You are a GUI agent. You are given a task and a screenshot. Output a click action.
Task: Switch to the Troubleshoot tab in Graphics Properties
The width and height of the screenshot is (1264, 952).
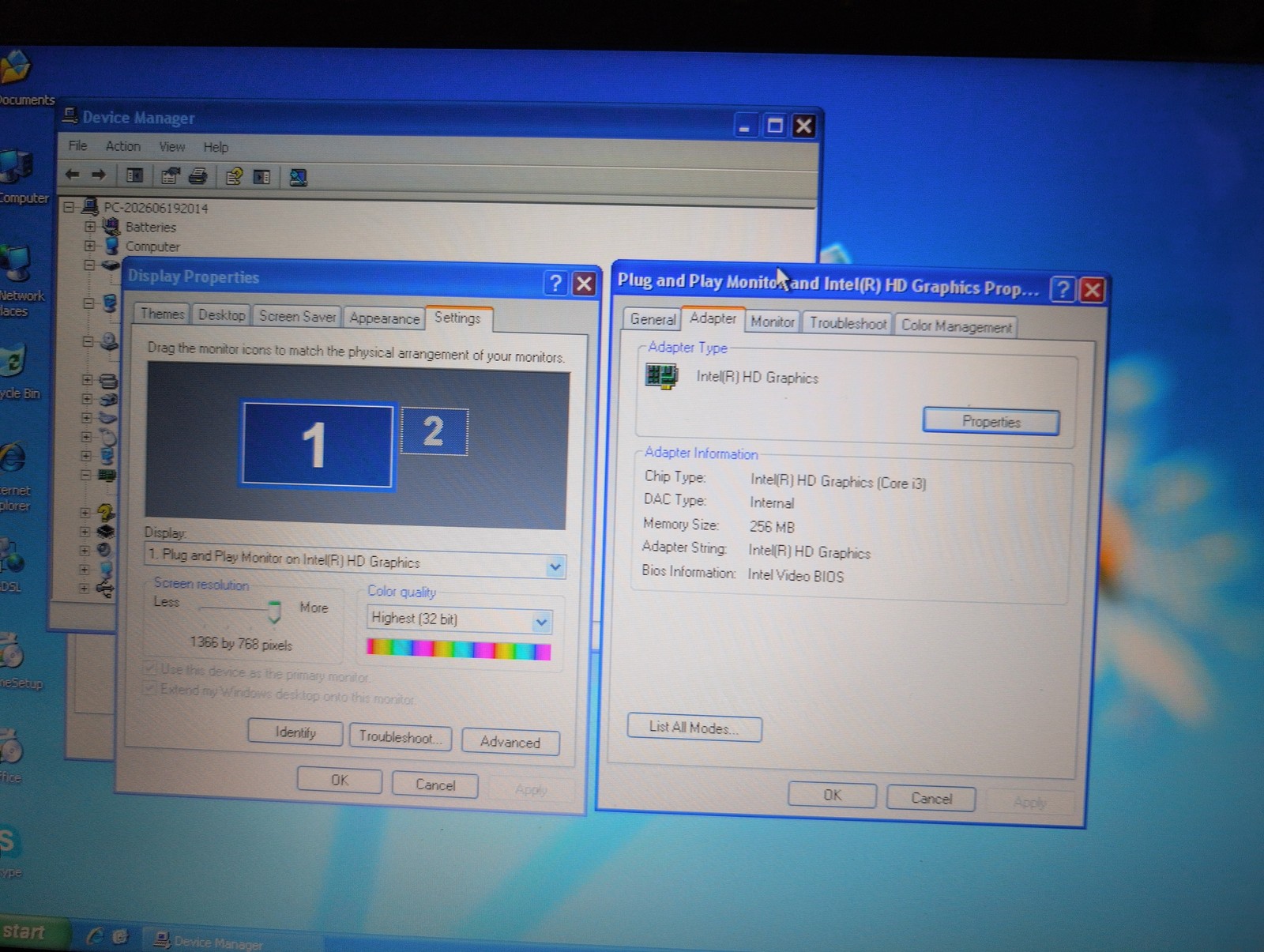[848, 322]
